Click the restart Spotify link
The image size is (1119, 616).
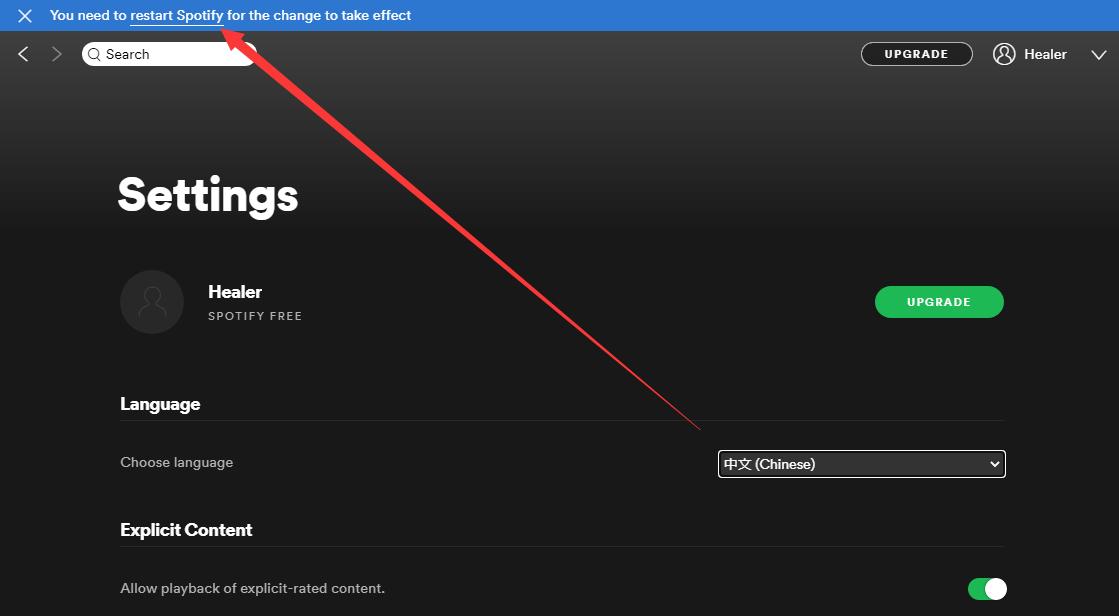coord(177,16)
